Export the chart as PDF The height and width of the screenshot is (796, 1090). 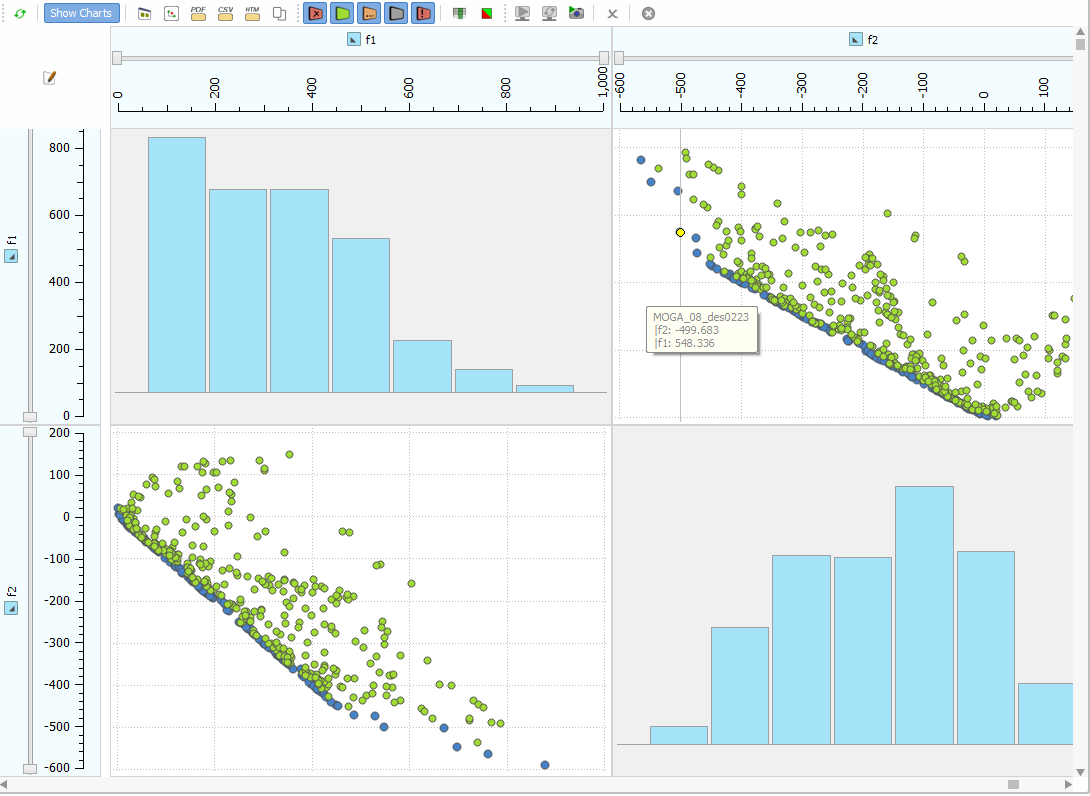point(198,13)
